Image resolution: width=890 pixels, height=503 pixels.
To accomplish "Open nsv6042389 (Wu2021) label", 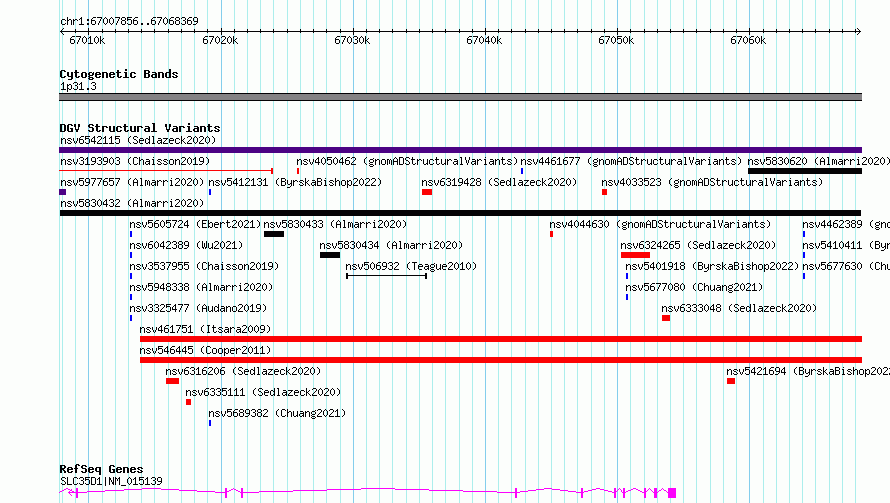I will point(186,245).
